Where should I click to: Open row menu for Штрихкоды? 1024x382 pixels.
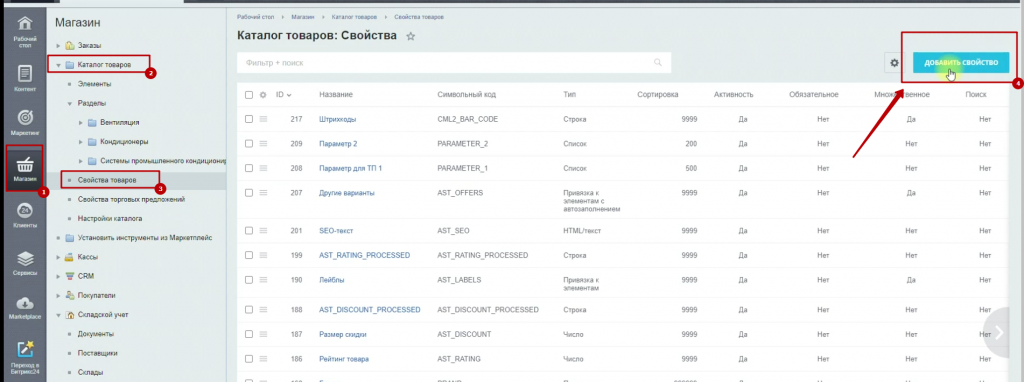264,119
